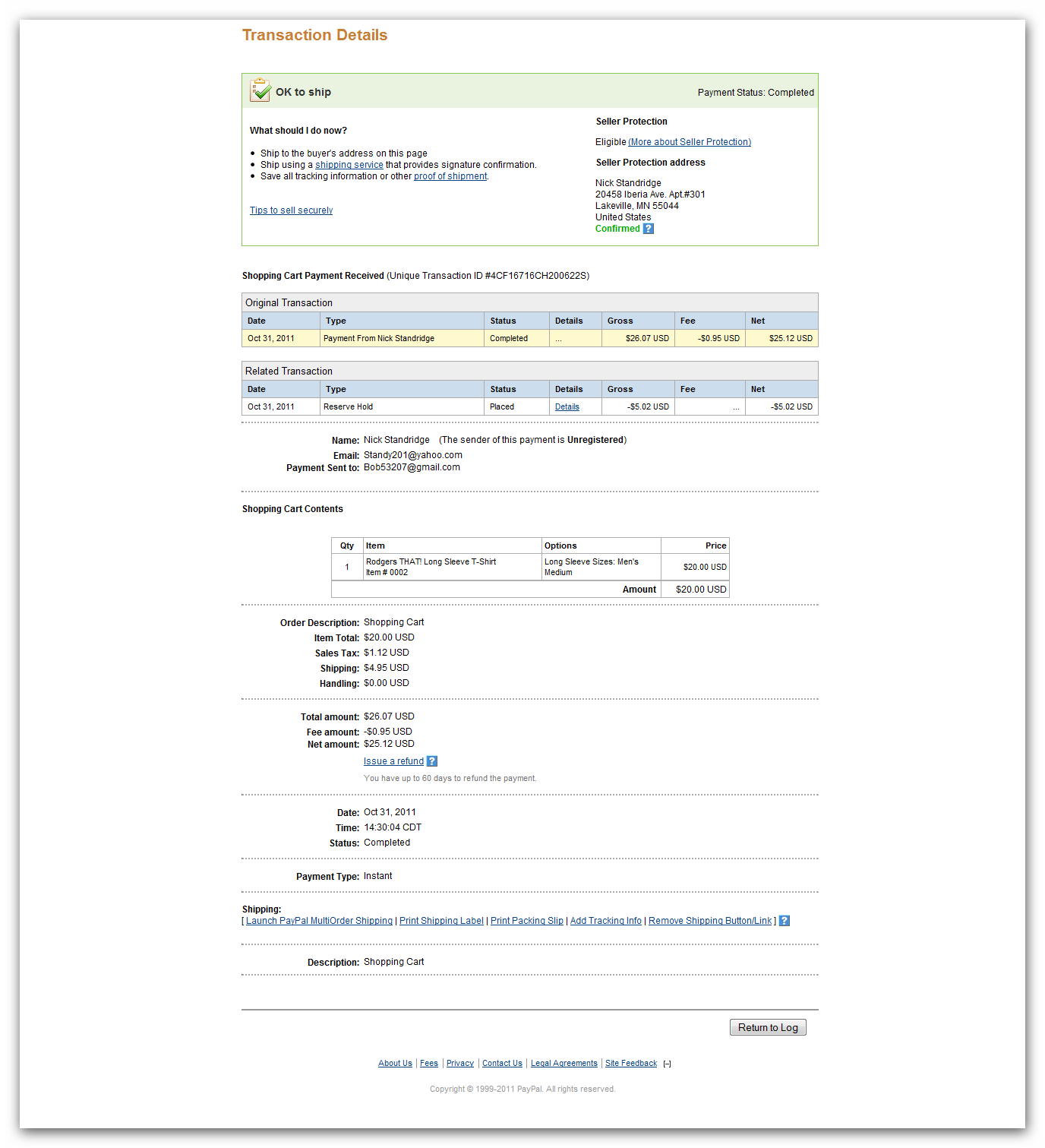Click the -$5.02 USD gross cell in Related Transaction
1045x1148 pixels.
click(638, 407)
